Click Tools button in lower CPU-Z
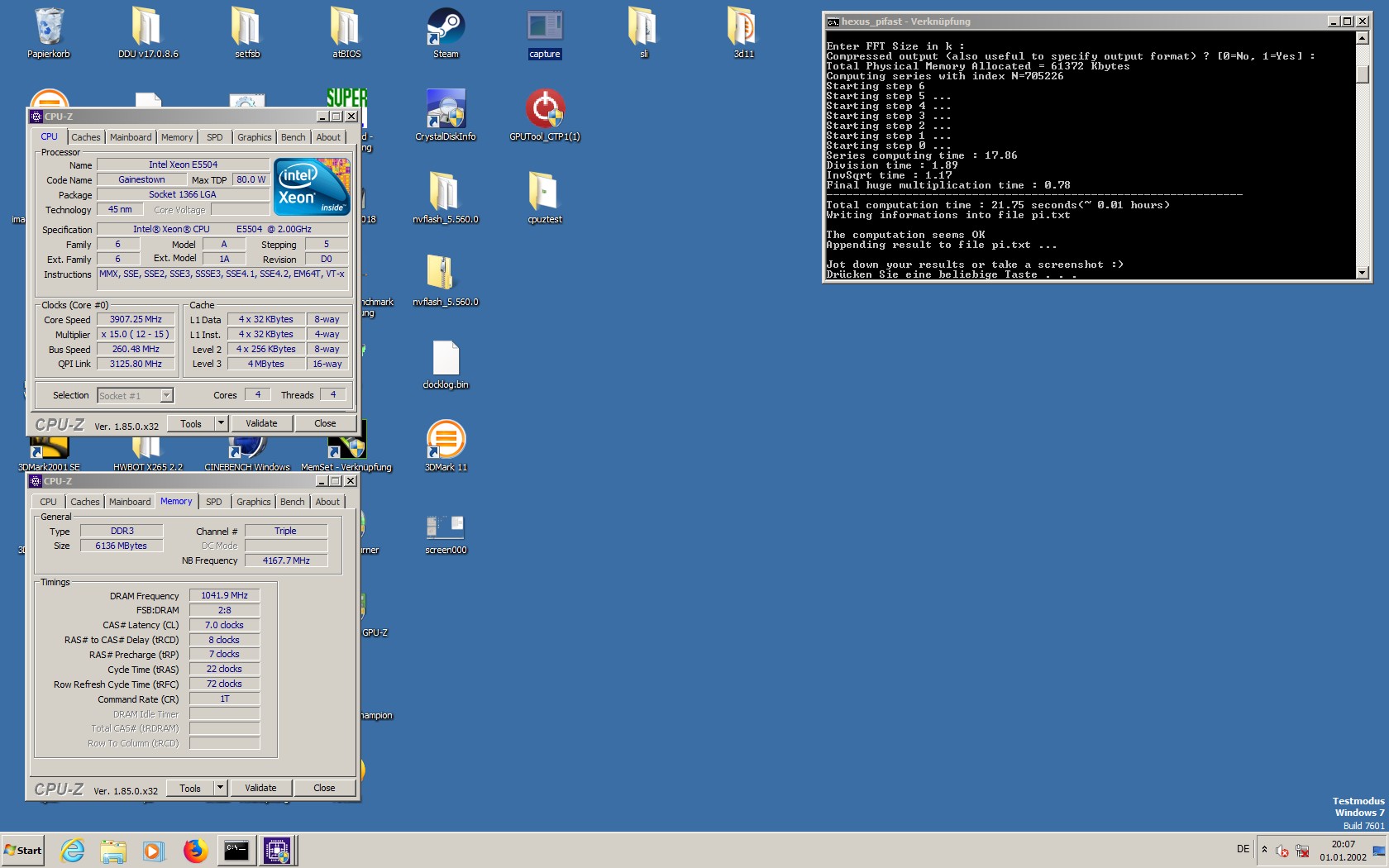Screen dimensions: 1389x868 pos(190,788)
